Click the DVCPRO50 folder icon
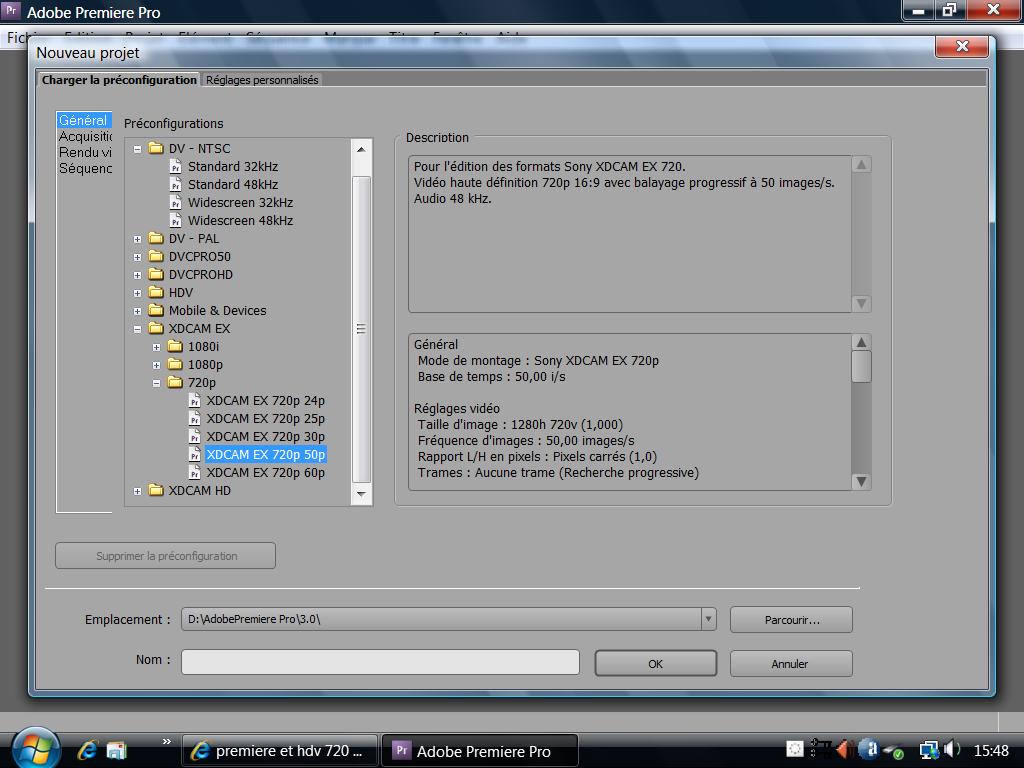 click(x=155, y=256)
